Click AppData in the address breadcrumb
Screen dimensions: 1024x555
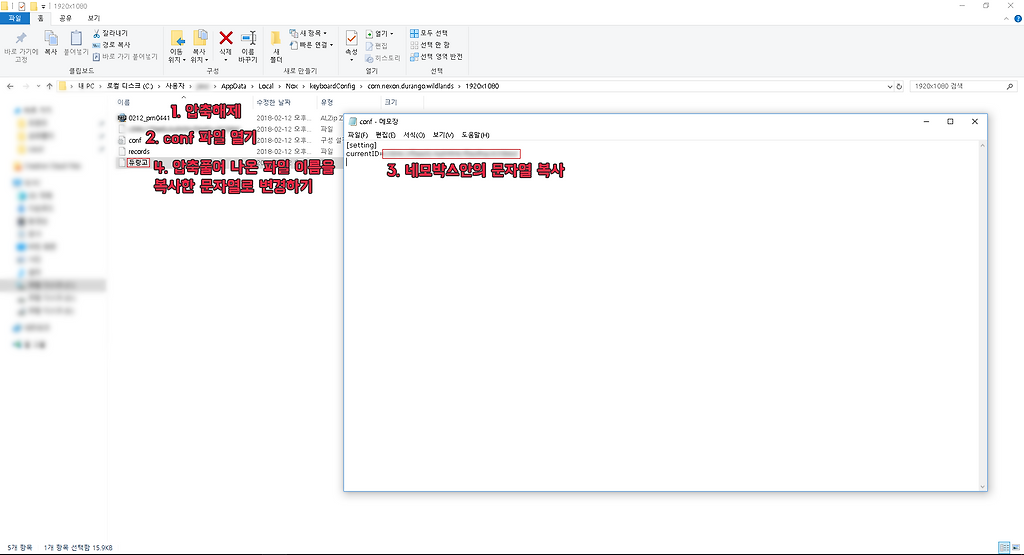pyautogui.click(x=234, y=86)
